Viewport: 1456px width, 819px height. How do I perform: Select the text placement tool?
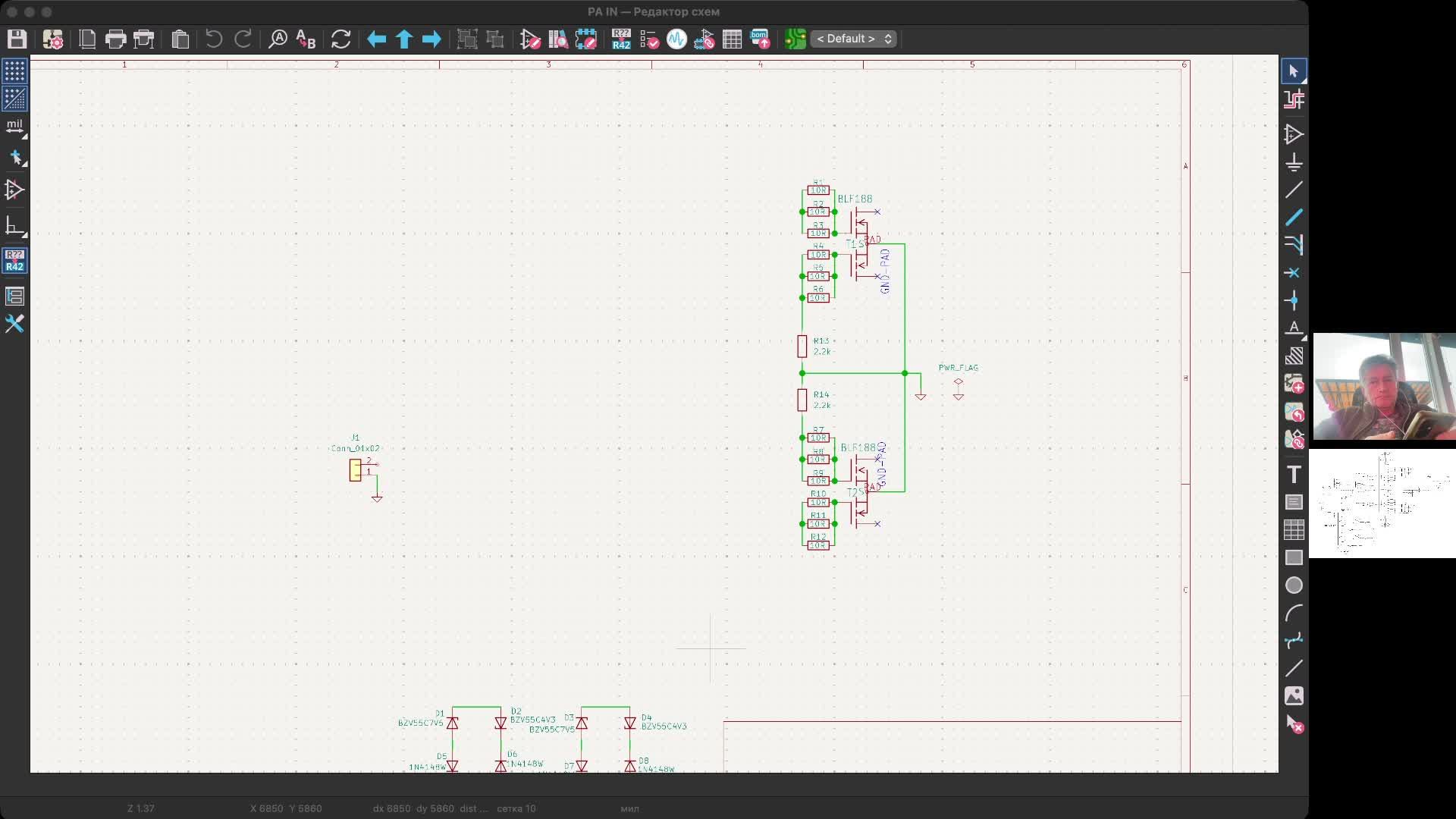1295,474
